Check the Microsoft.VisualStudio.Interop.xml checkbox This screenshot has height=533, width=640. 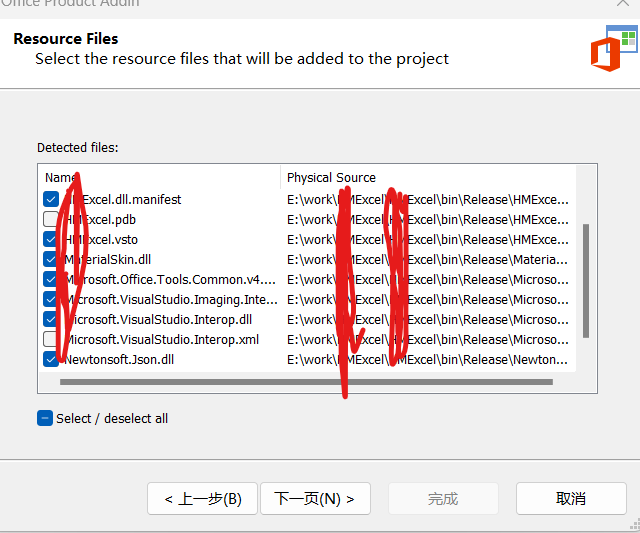pyautogui.click(x=51, y=340)
